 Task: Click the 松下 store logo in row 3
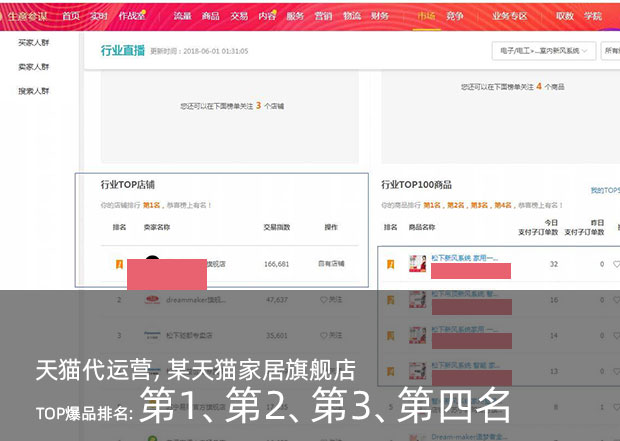click(x=152, y=335)
